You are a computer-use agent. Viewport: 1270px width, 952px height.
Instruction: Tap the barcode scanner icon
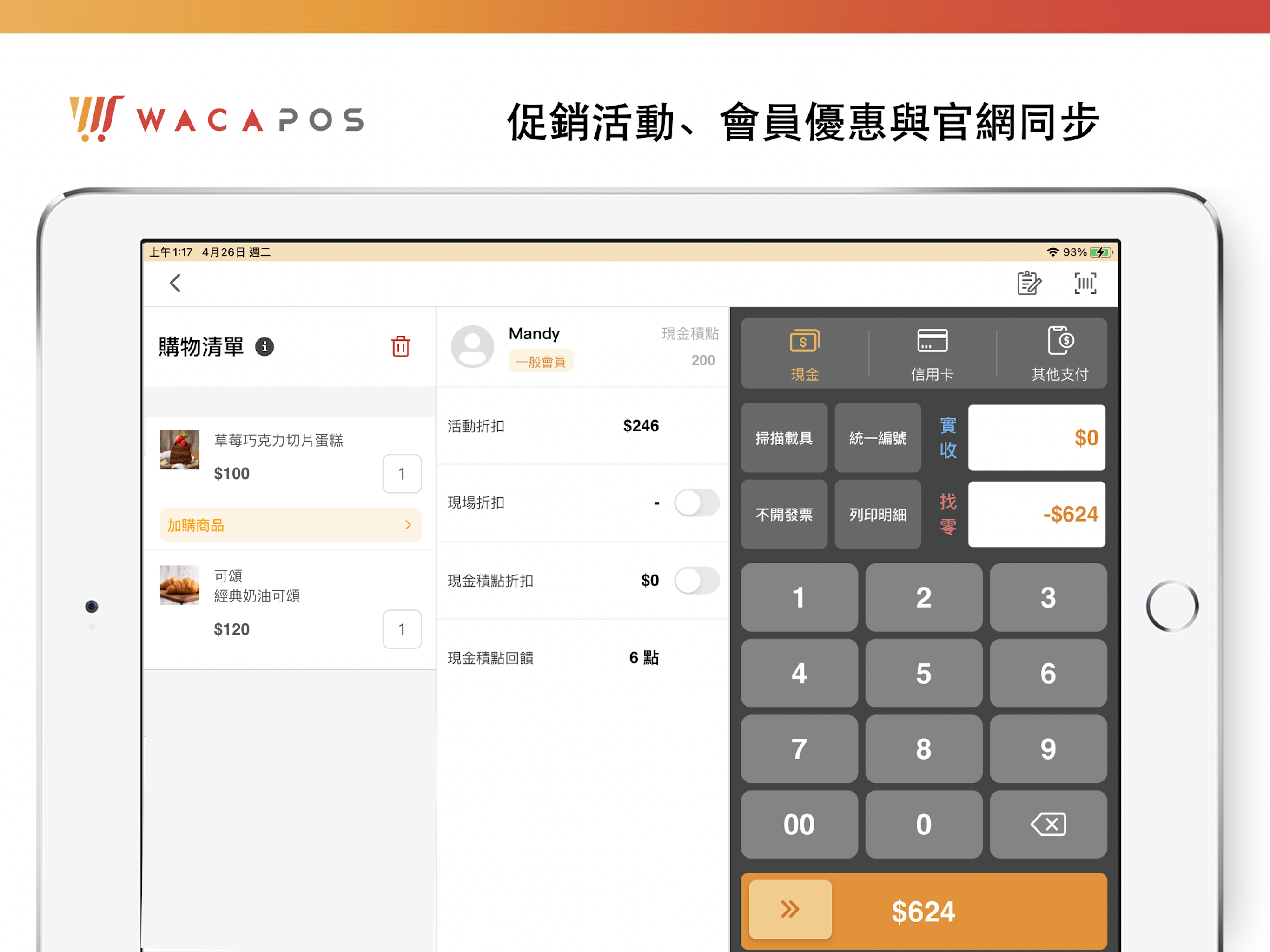1085,283
